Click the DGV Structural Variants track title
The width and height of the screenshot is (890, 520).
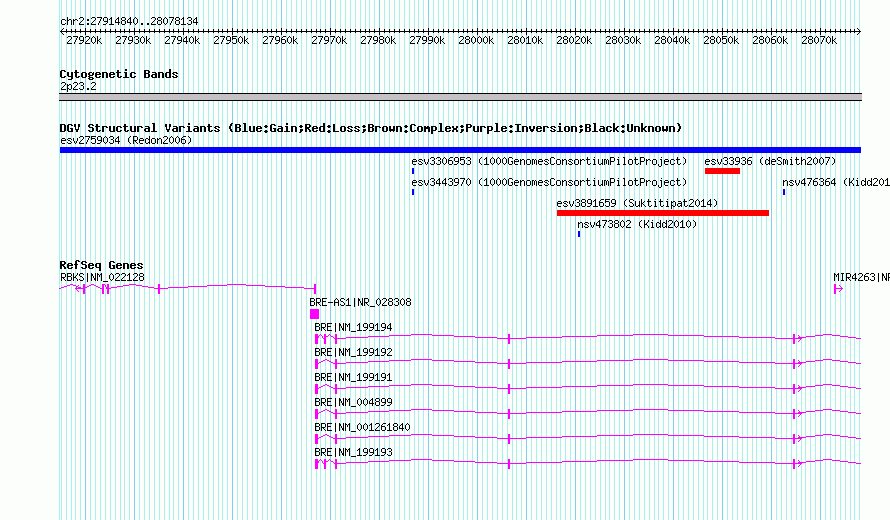click(x=371, y=128)
